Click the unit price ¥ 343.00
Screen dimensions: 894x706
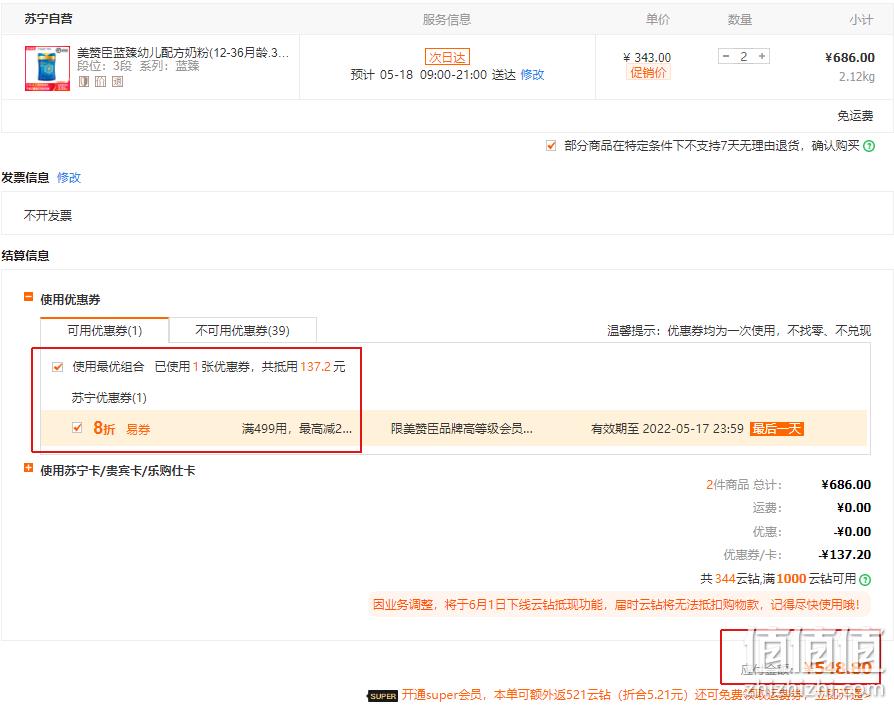(647, 58)
